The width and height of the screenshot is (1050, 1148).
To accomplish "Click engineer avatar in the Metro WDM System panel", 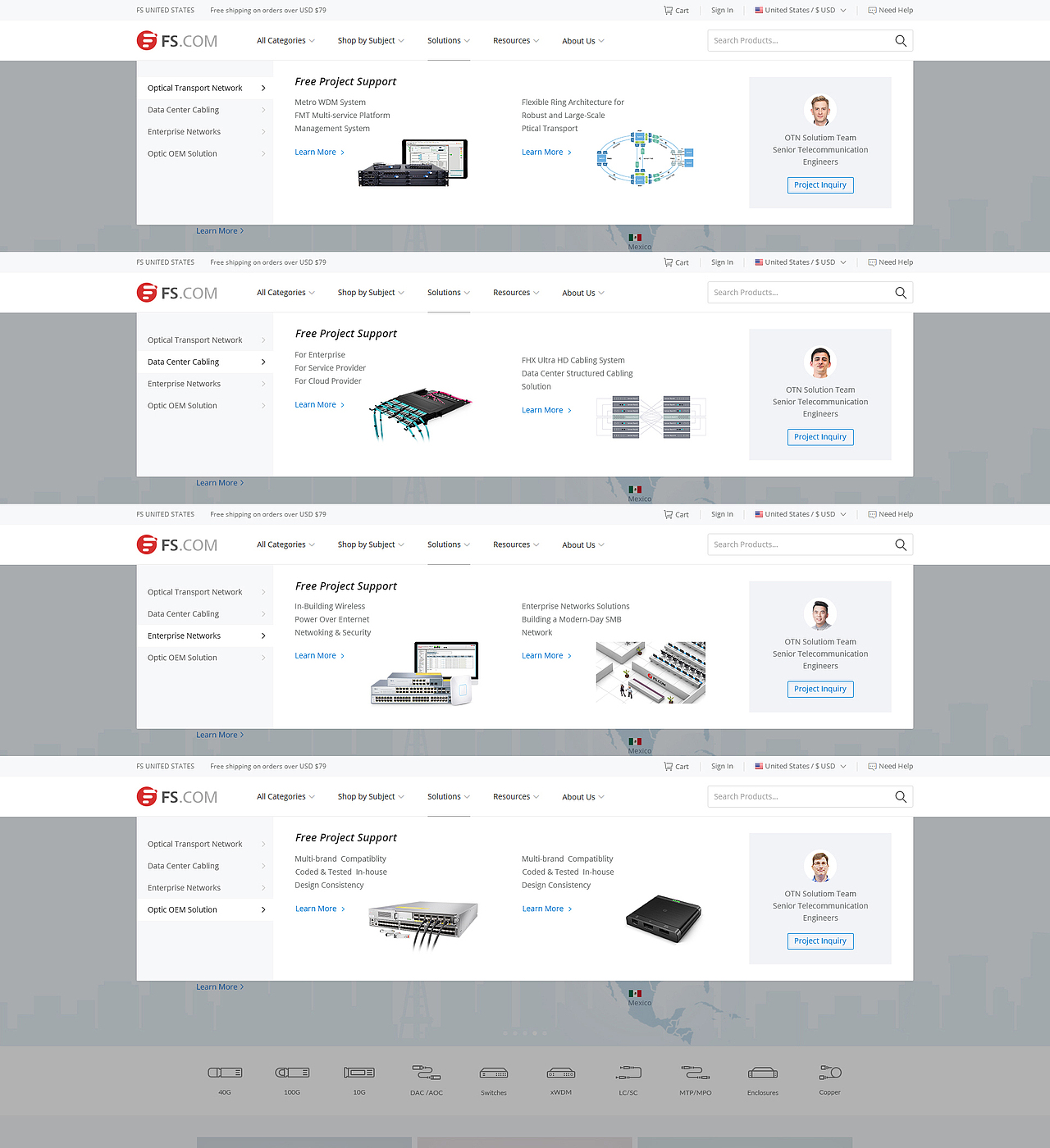I will [x=820, y=110].
